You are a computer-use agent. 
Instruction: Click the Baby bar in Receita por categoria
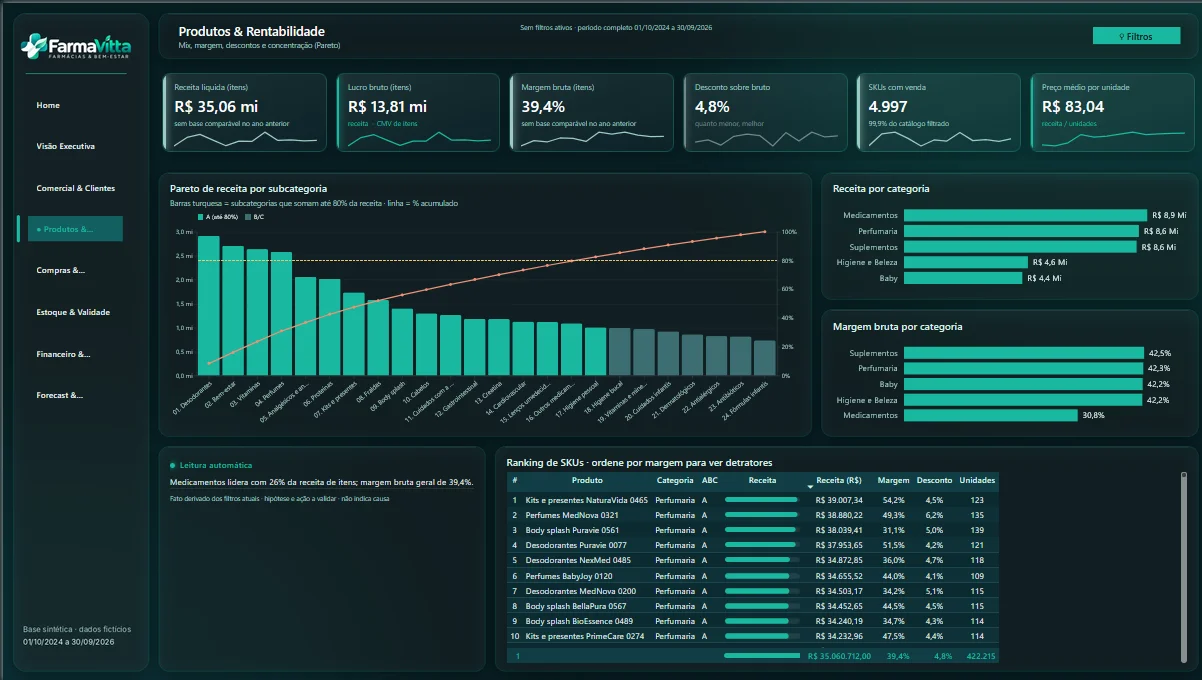pyautogui.click(x=962, y=278)
